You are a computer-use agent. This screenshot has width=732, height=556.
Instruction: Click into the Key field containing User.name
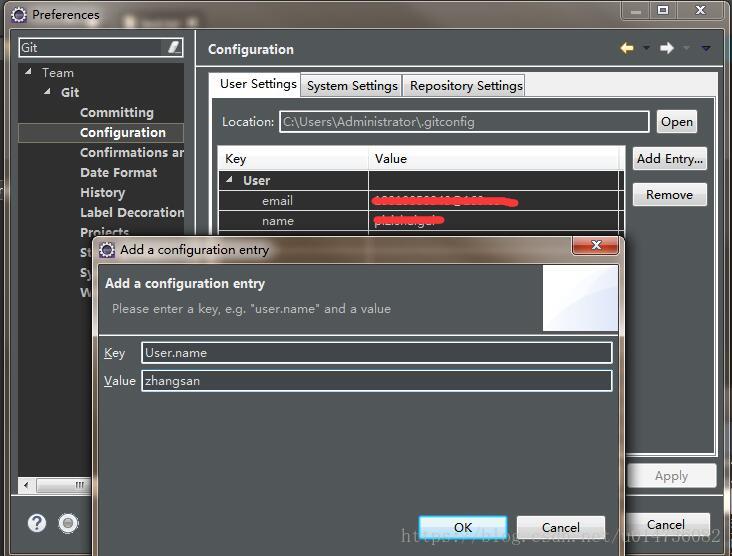point(376,353)
